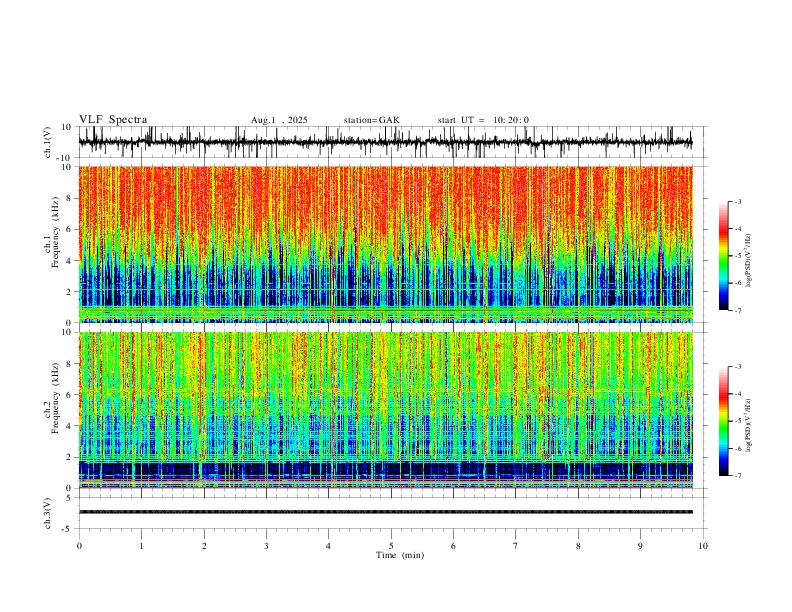Click the "8" kHz tick on ch.1 axis
Screen dimensions: 792x612
70,198
